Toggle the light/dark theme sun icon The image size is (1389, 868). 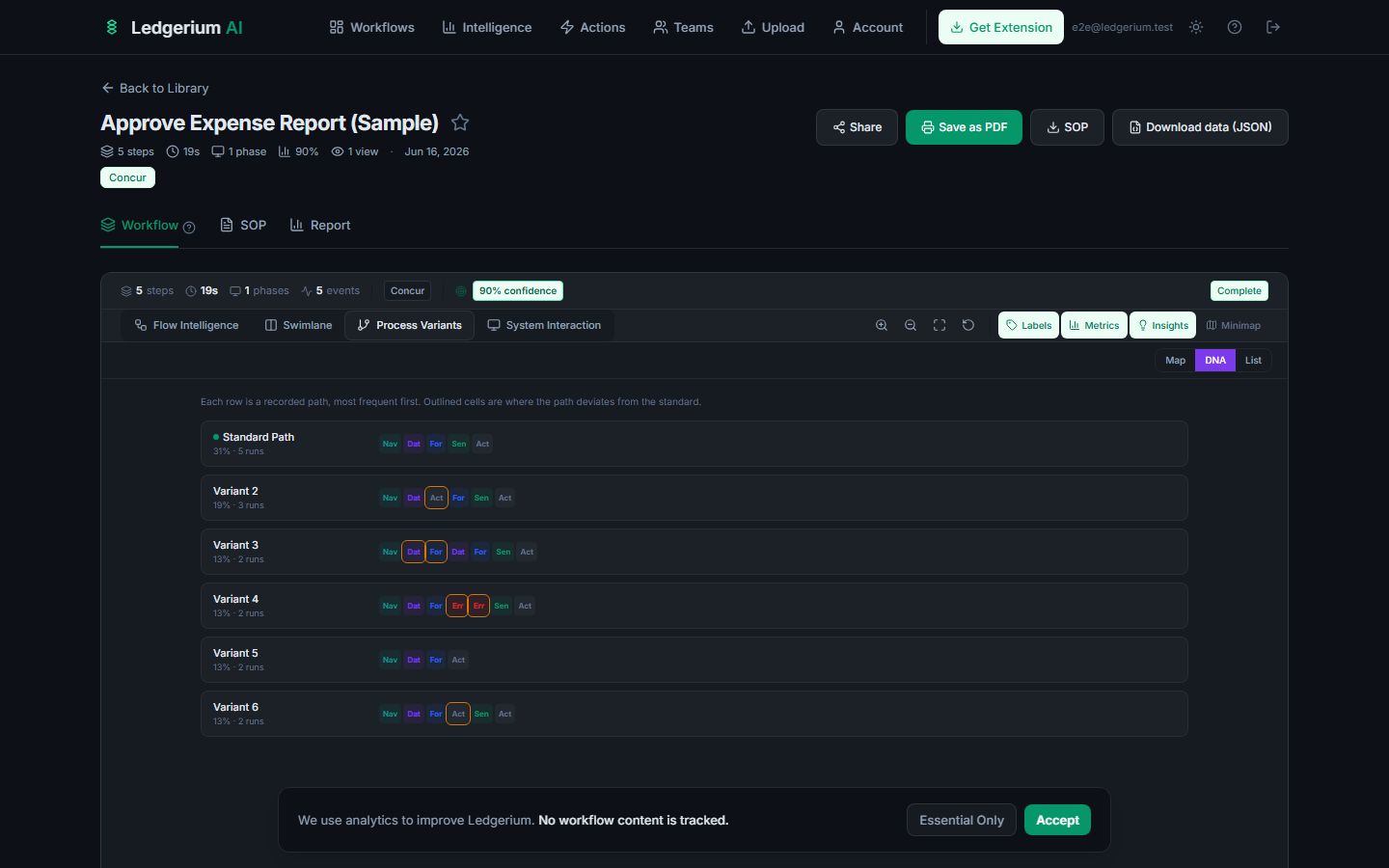(1196, 27)
